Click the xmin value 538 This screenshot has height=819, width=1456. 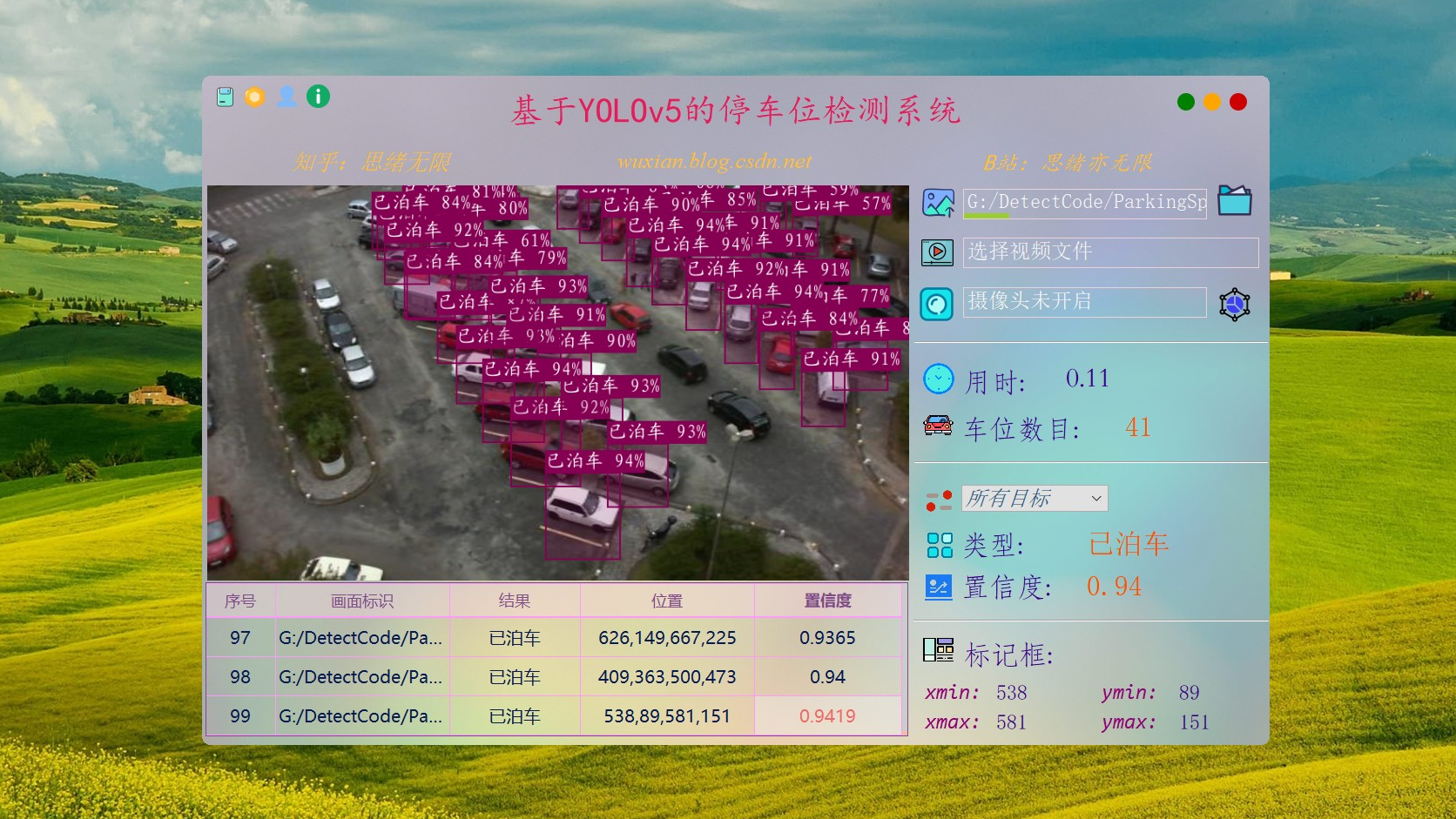pos(1011,693)
